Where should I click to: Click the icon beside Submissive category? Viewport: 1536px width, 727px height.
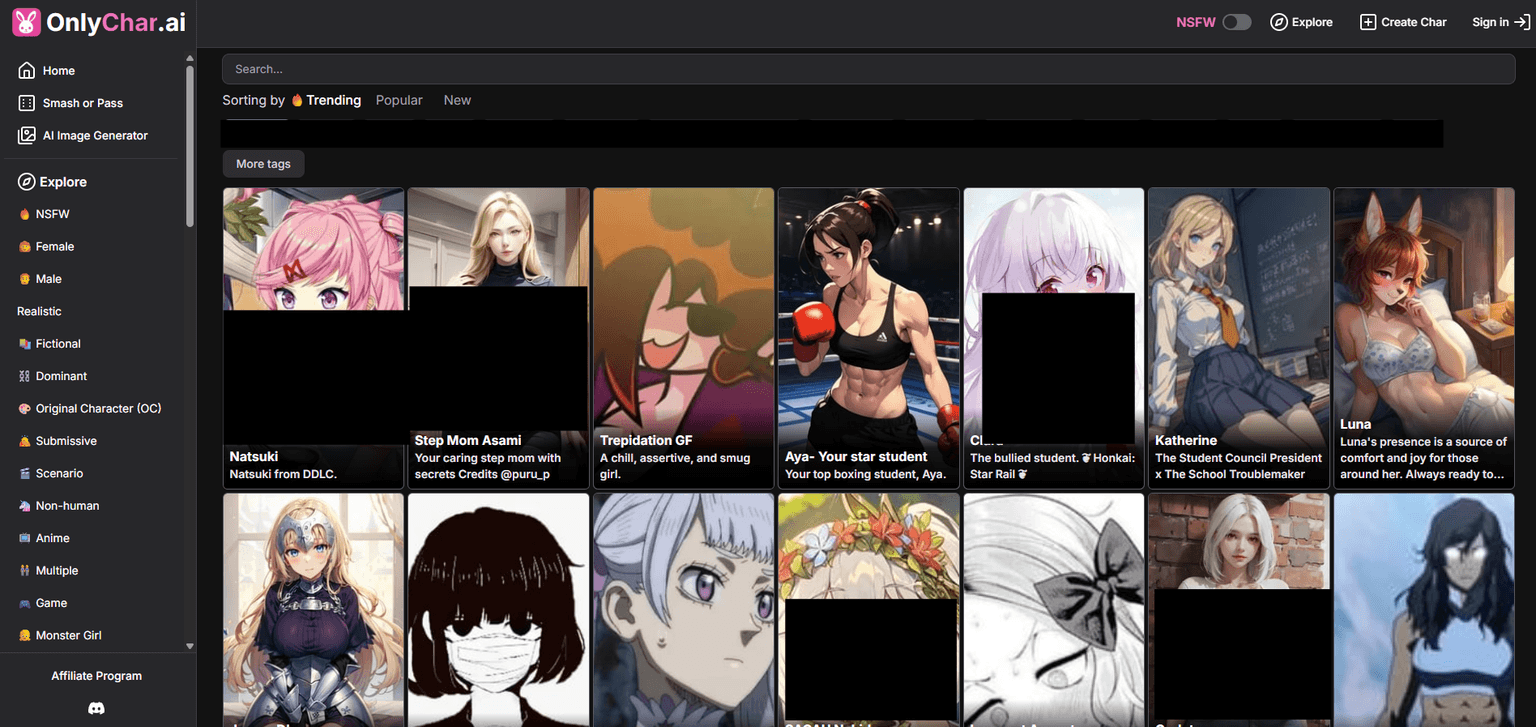click(25, 441)
